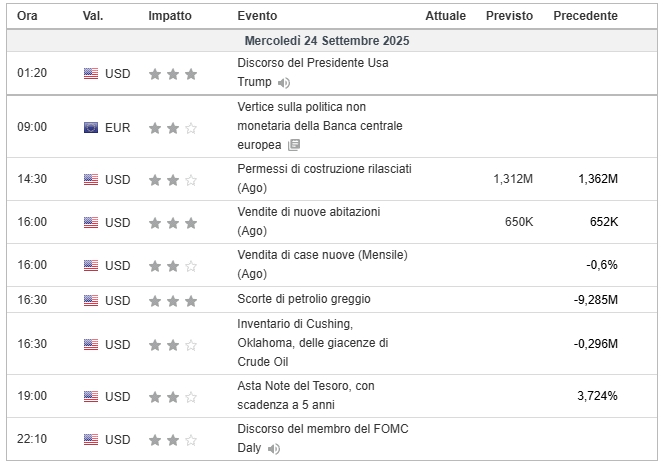663x466 pixels.
Task: Click the Evento column header
Action: point(258,16)
